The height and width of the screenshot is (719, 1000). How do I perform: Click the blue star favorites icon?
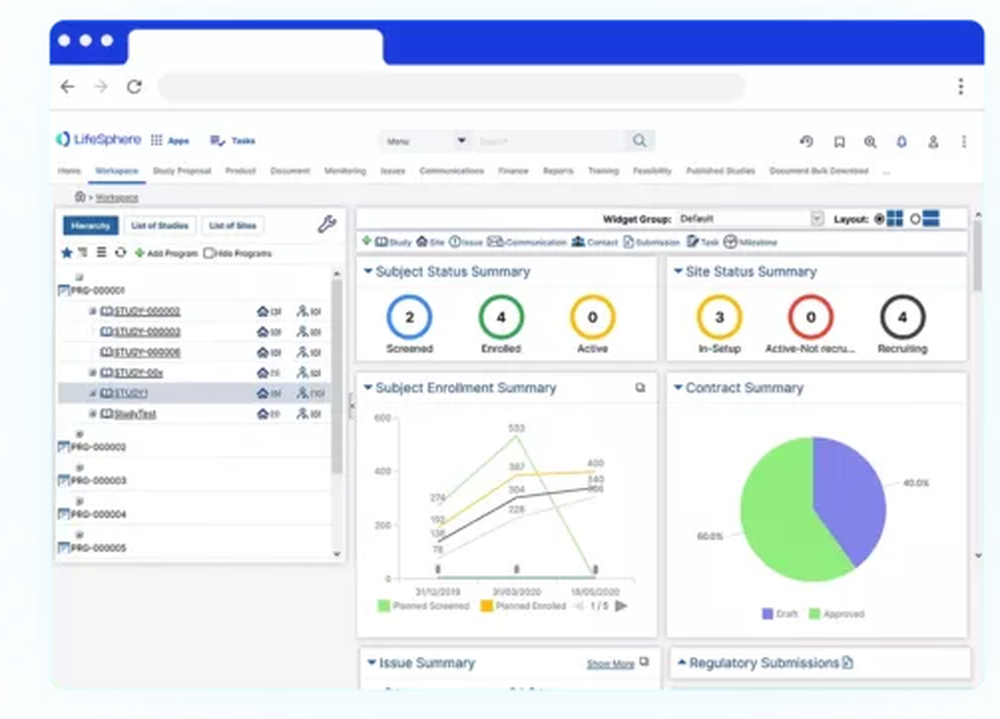66,253
